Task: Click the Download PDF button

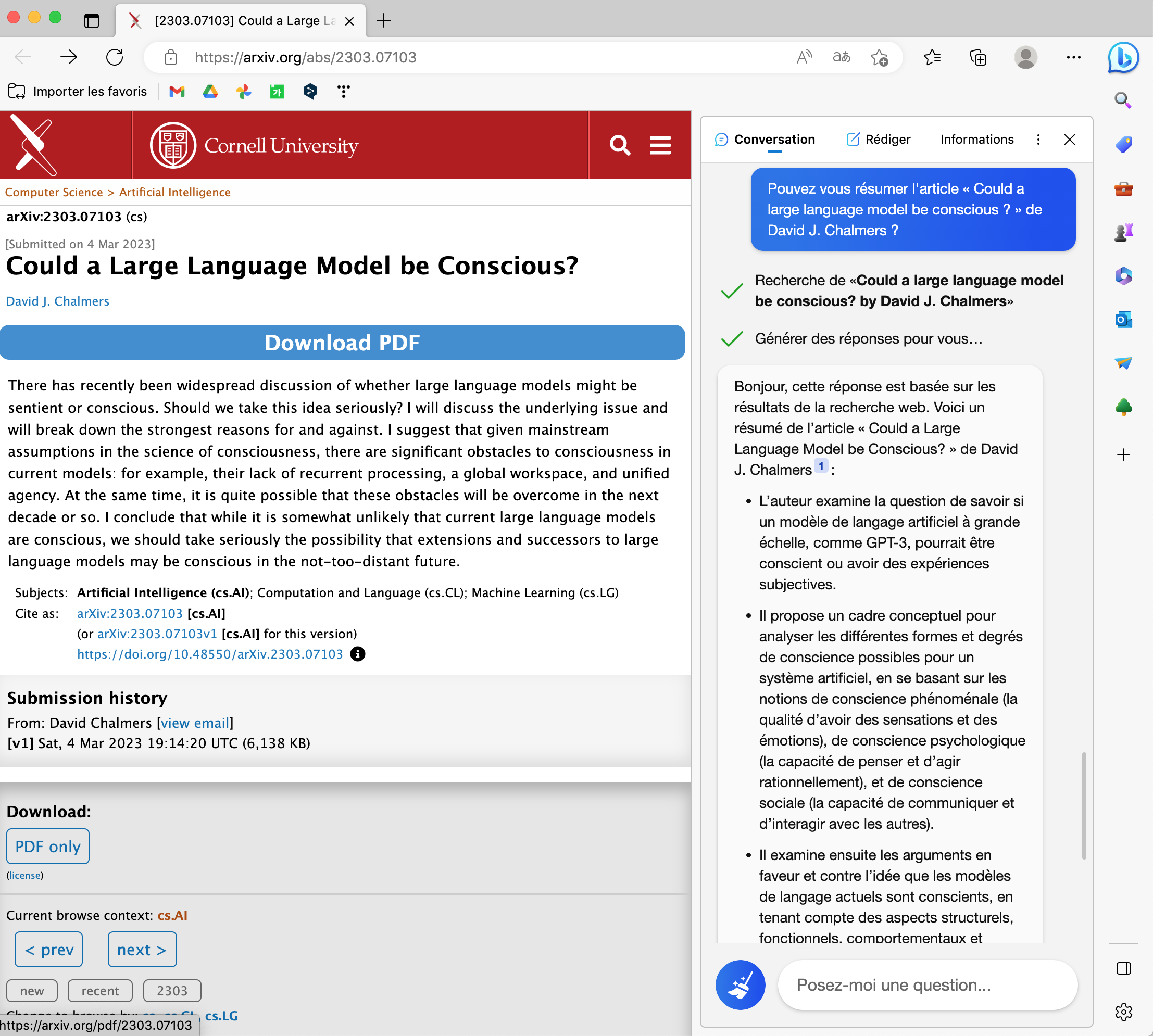Action: [x=342, y=342]
